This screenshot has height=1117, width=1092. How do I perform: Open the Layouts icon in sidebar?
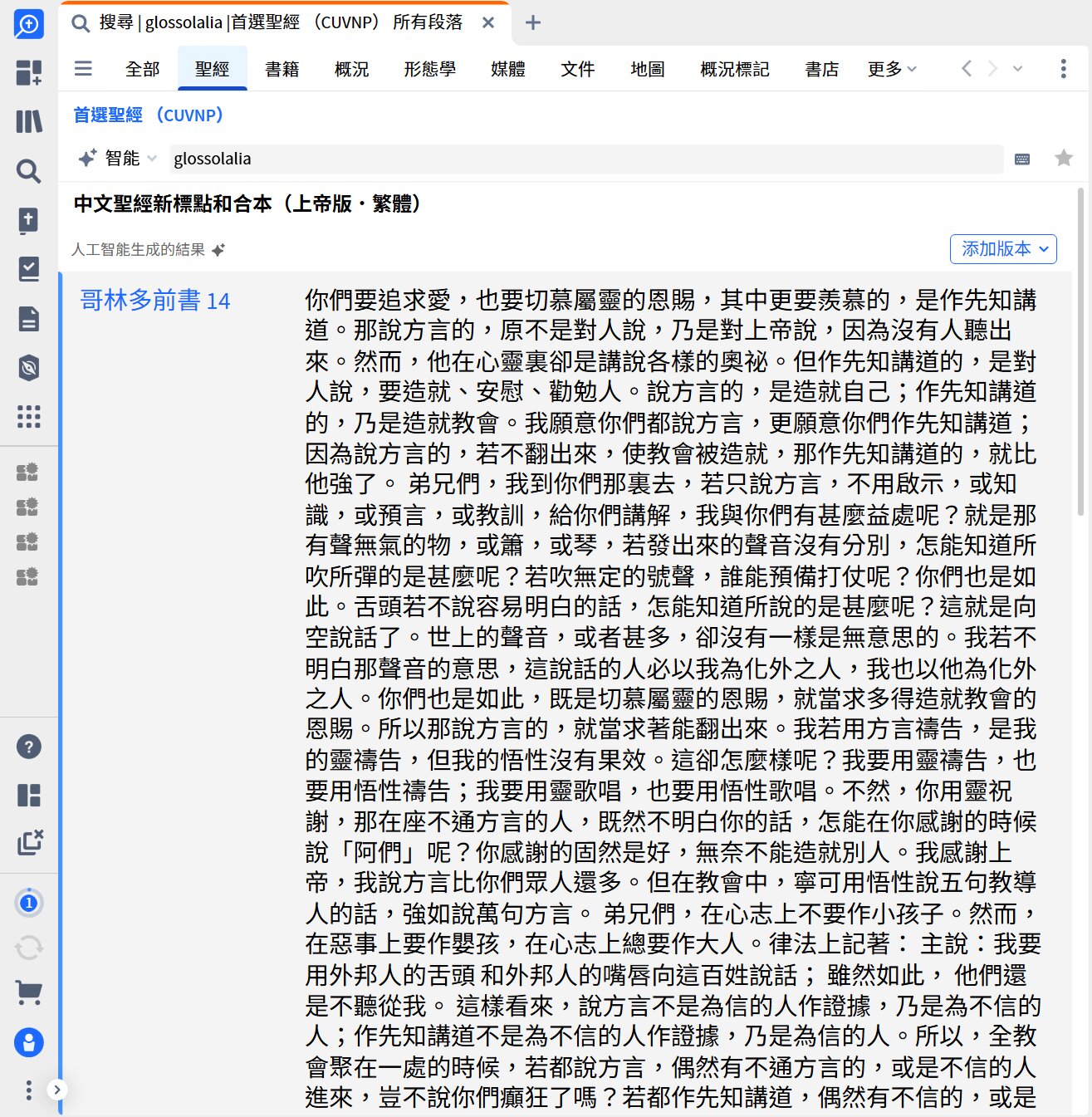point(28,795)
